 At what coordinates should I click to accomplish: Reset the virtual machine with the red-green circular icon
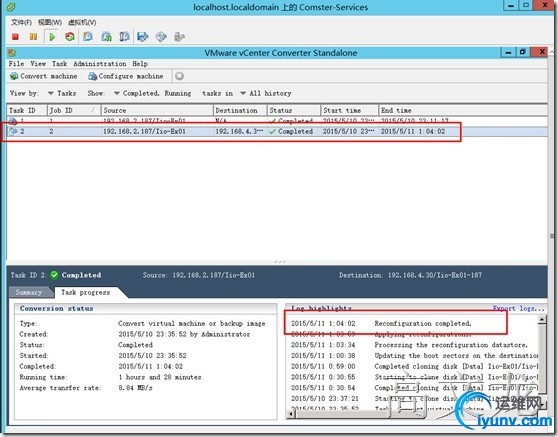[70, 37]
